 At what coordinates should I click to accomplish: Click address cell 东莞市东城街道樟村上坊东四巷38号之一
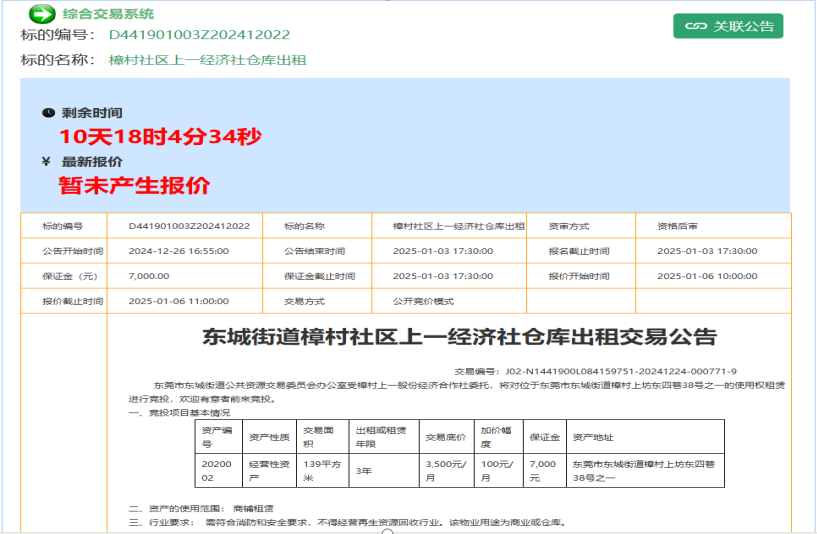pyautogui.click(x=646, y=471)
